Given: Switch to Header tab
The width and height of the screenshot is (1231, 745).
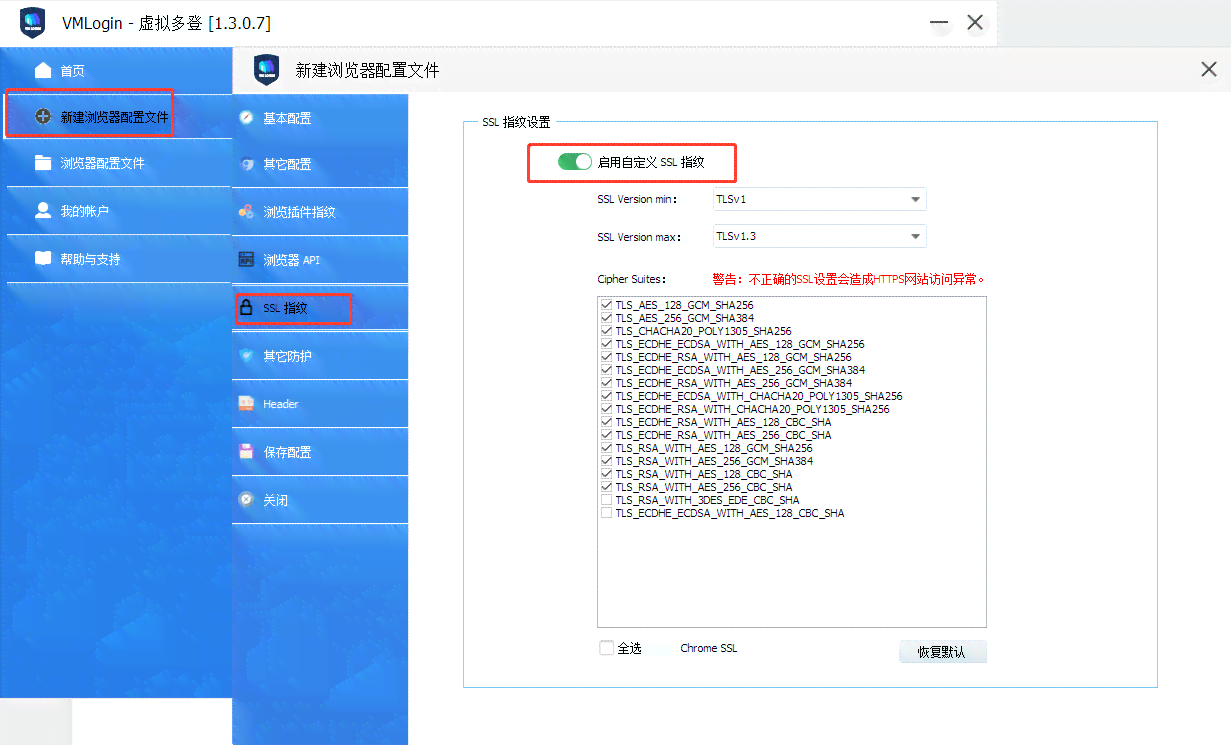Looking at the screenshot, I should (320, 404).
